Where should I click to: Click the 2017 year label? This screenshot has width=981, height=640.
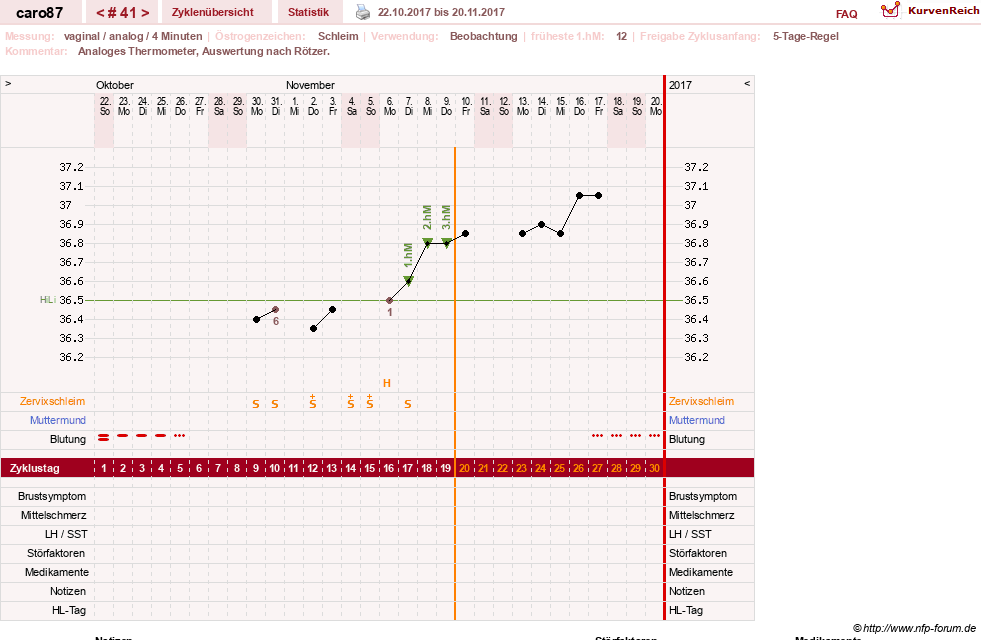click(x=680, y=85)
